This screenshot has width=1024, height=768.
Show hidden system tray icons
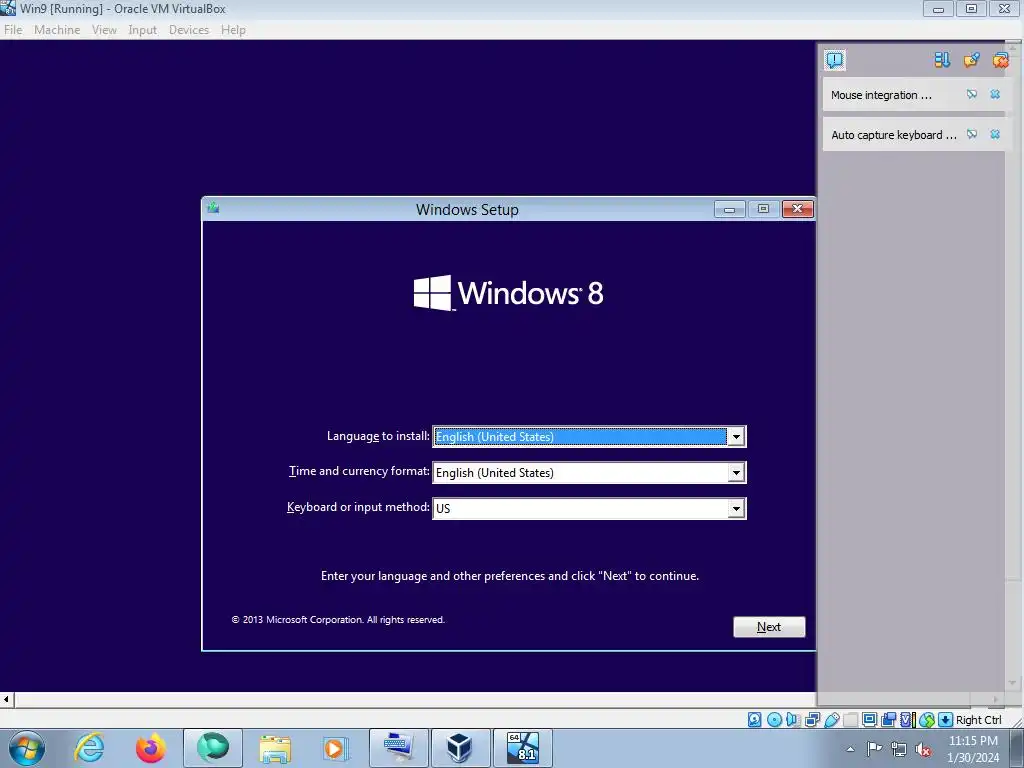click(850, 749)
